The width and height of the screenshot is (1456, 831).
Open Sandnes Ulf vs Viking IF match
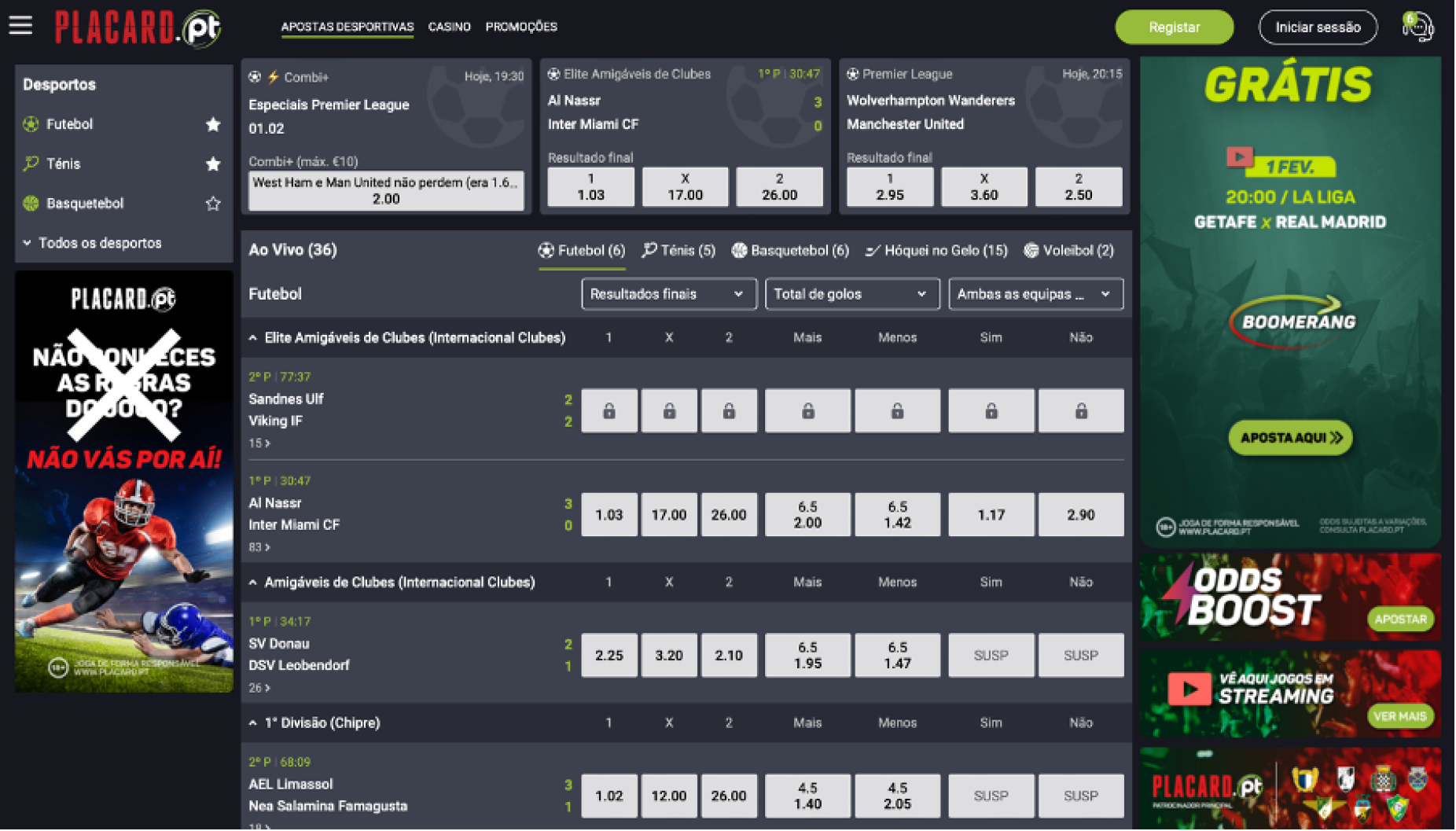click(286, 410)
